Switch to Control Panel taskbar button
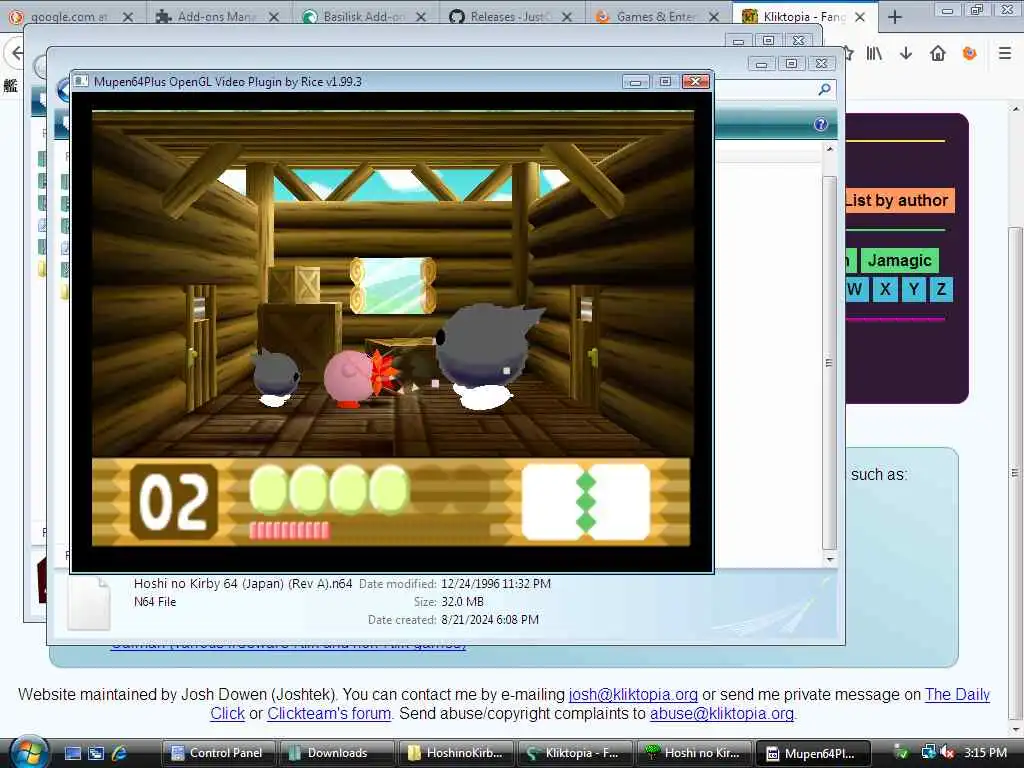Viewport: 1024px width, 768px height. point(219,753)
